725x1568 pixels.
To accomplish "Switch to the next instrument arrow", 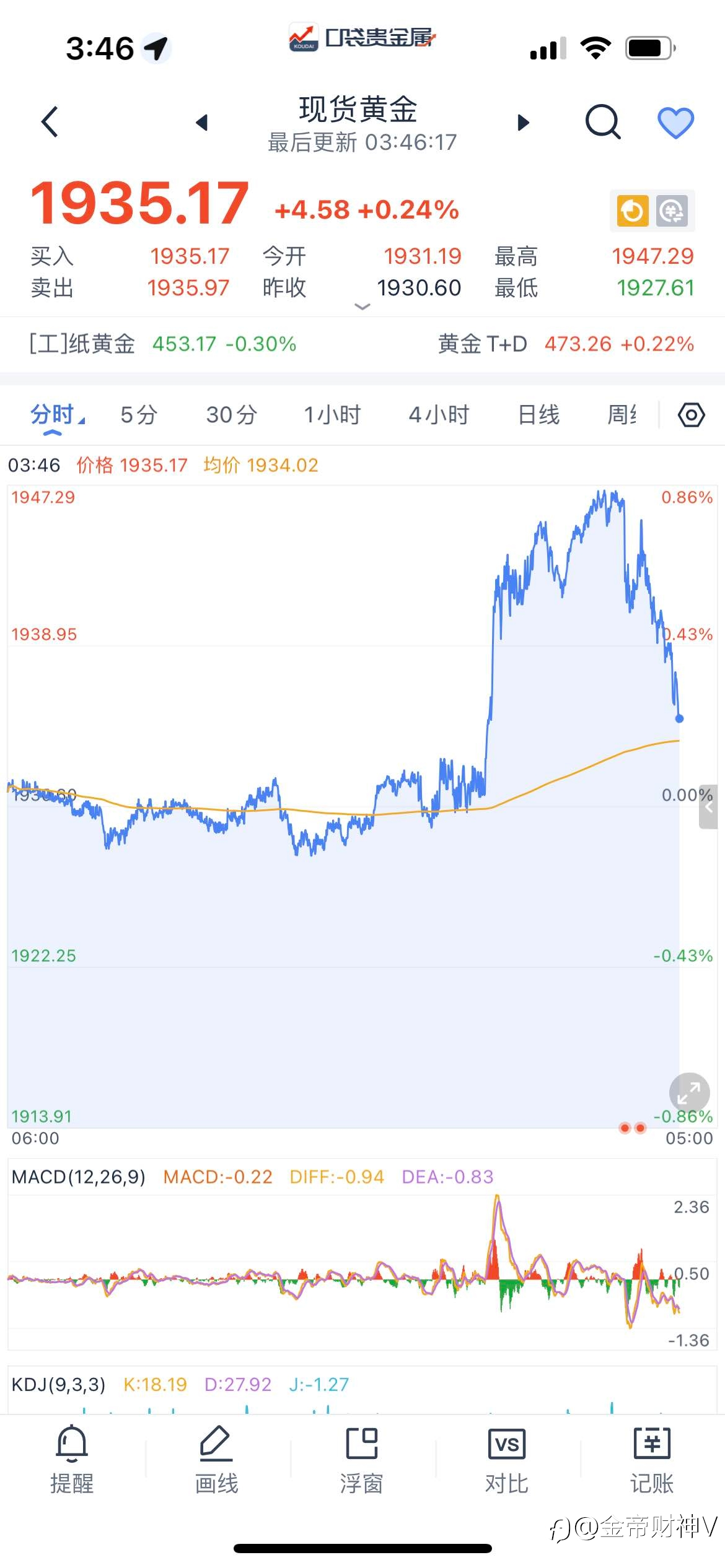I will tap(524, 123).
